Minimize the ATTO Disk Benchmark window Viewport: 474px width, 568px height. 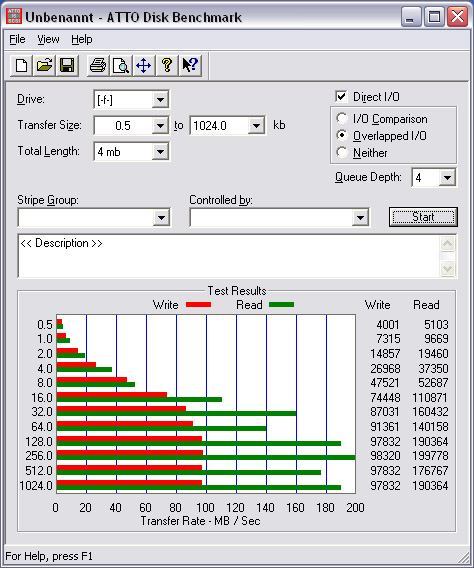tap(411, 17)
